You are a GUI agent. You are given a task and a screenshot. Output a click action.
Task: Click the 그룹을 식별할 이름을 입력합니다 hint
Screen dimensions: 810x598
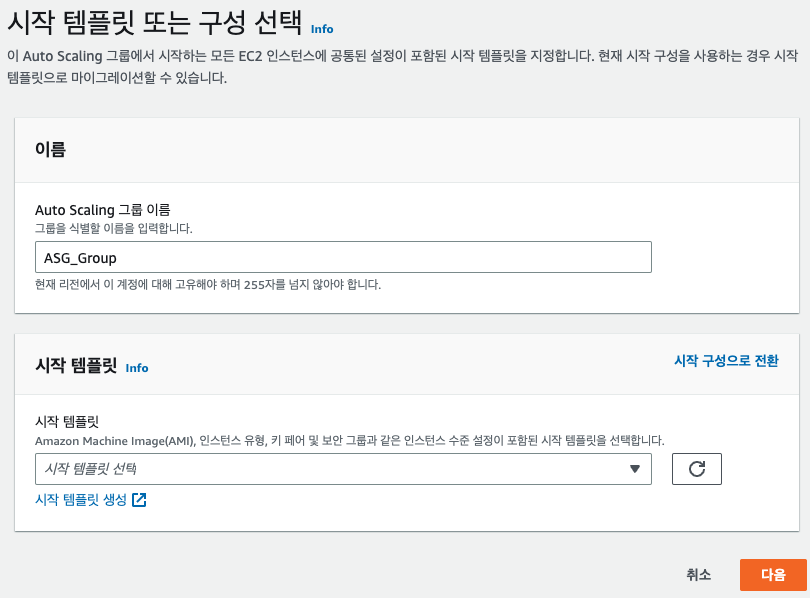[114, 228]
